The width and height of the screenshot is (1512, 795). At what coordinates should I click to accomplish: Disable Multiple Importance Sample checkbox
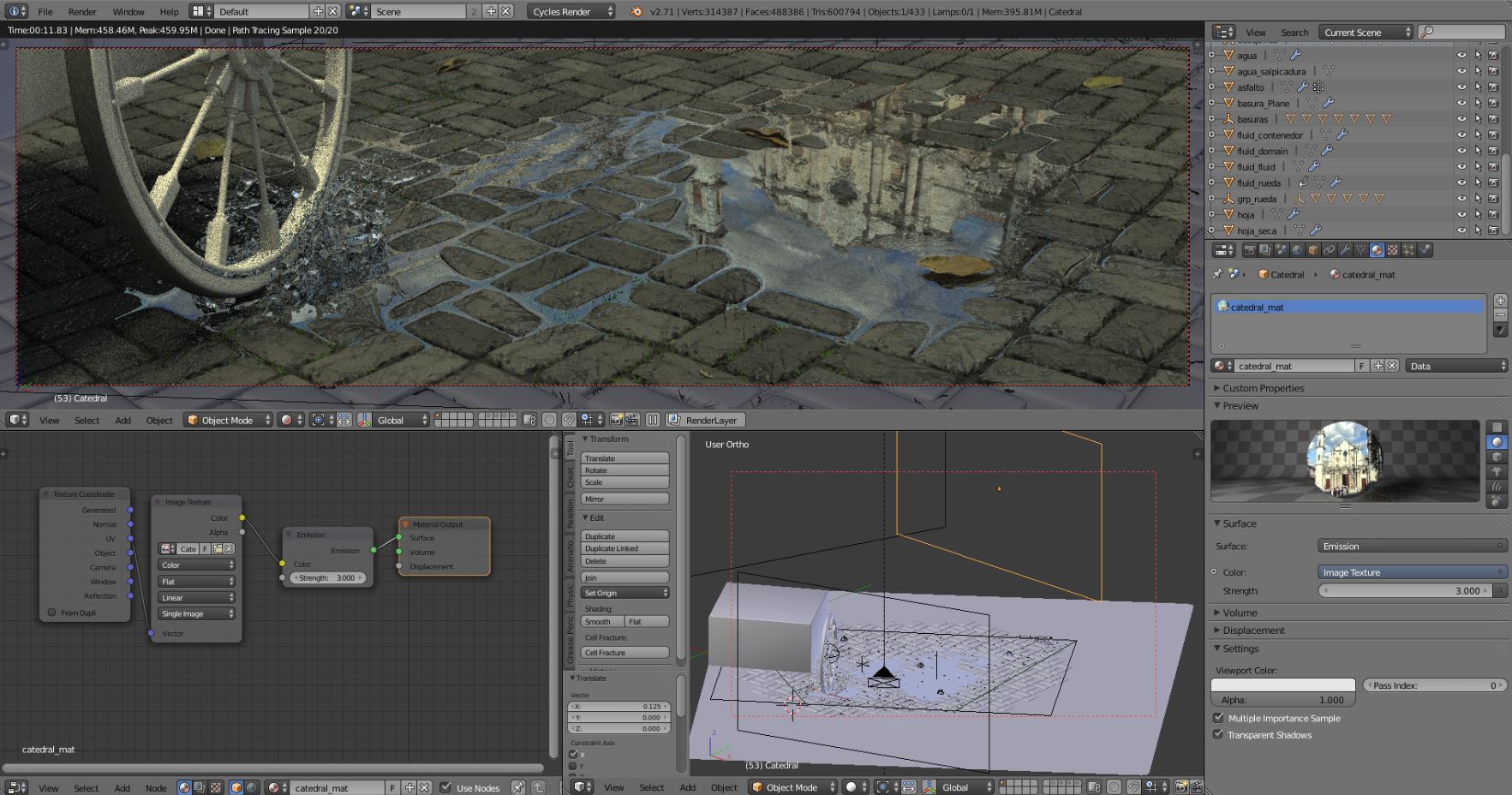(x=1218, y=718)
